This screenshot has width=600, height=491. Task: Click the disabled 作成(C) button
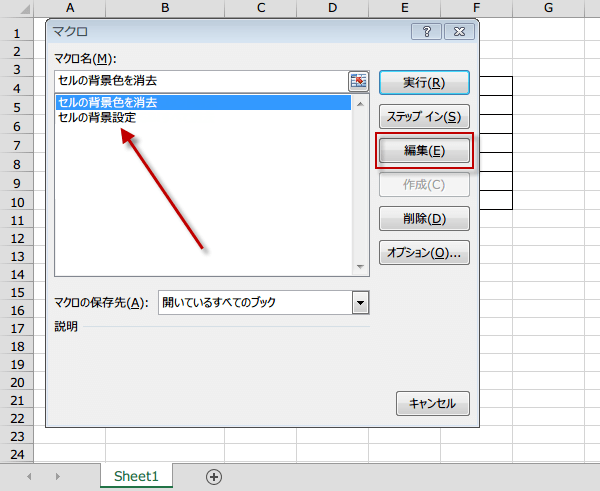tap(424, 184)
